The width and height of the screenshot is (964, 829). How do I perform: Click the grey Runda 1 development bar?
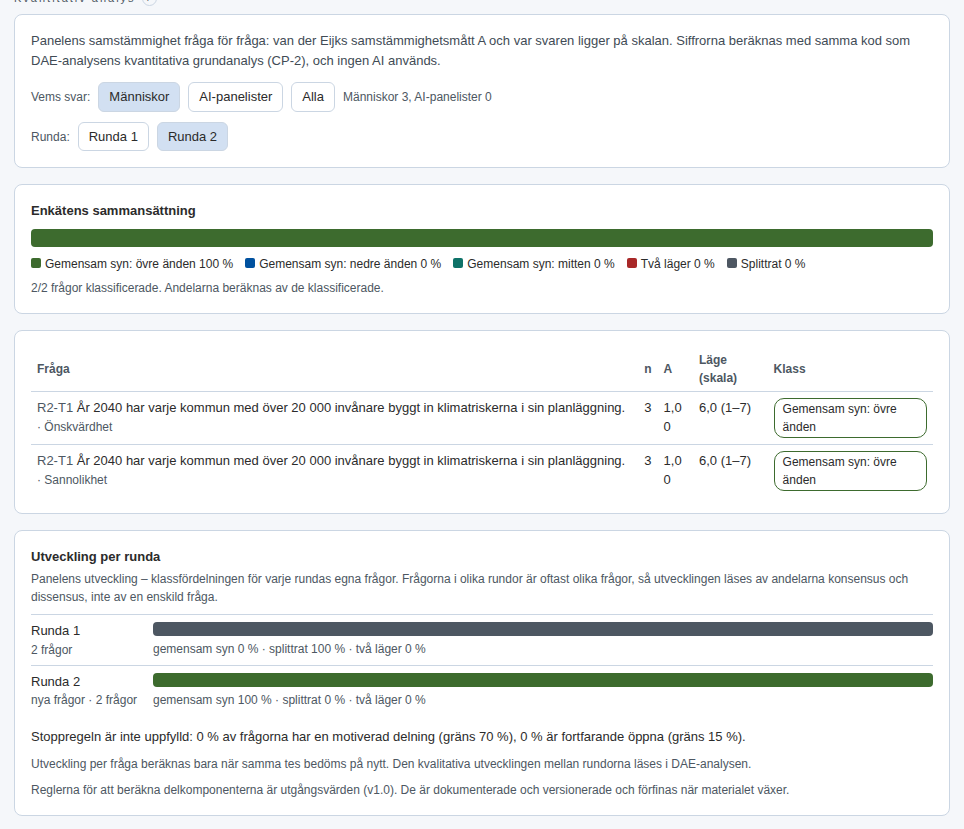(x=543, y=629)
